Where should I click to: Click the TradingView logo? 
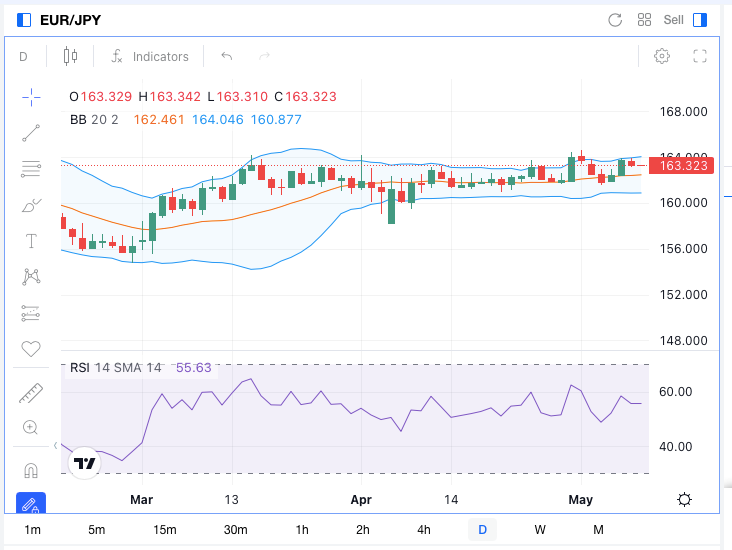point(84,463)
